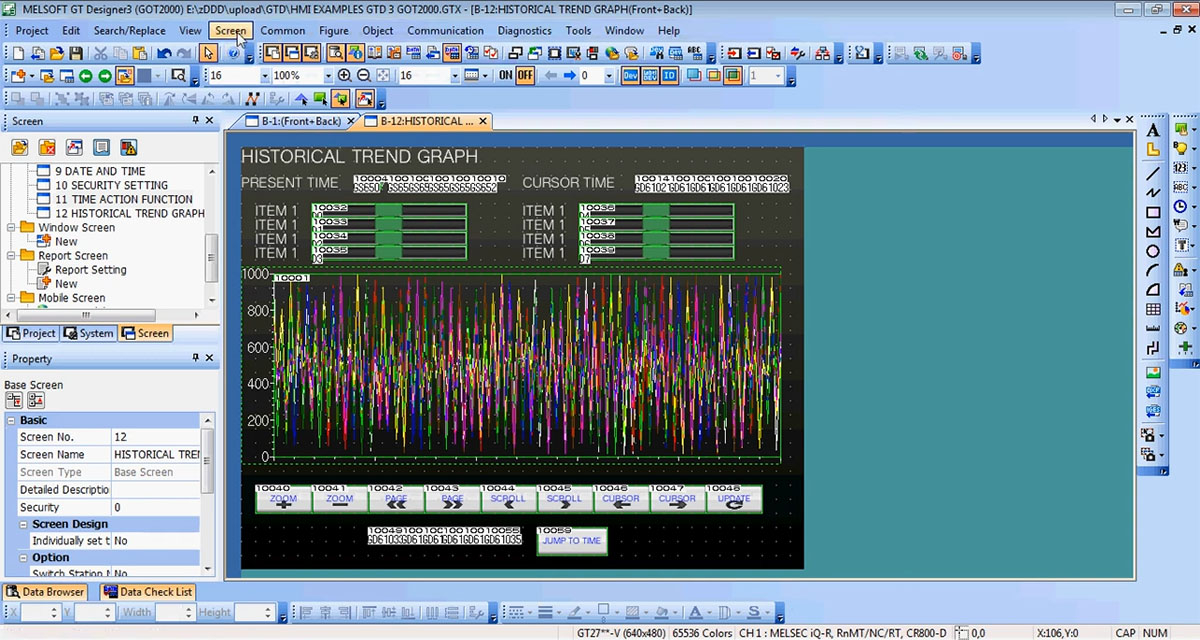Click the blue next device arrow icon

570,76
